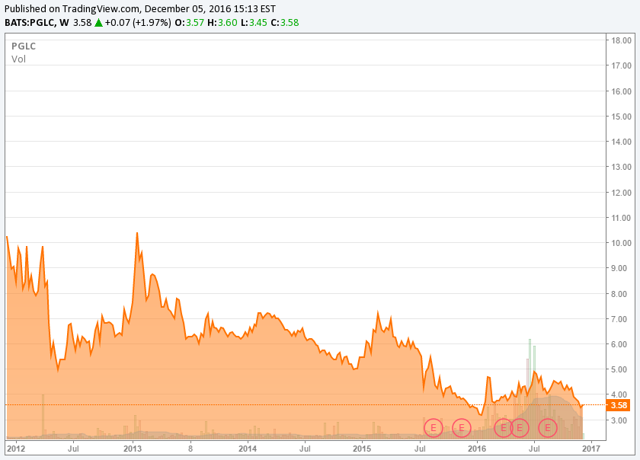Viewport: 640px width, 460px height.
Task: Open the earnings E marker just before 2016
Action: click(462, 428)
